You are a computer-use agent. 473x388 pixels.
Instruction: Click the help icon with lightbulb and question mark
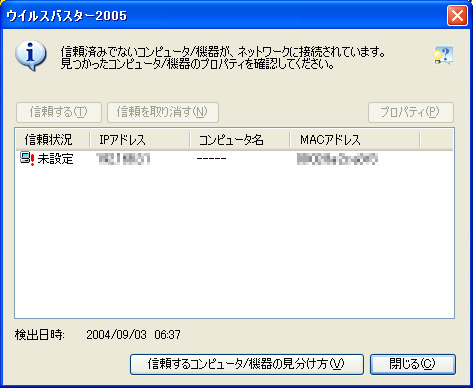443,55
